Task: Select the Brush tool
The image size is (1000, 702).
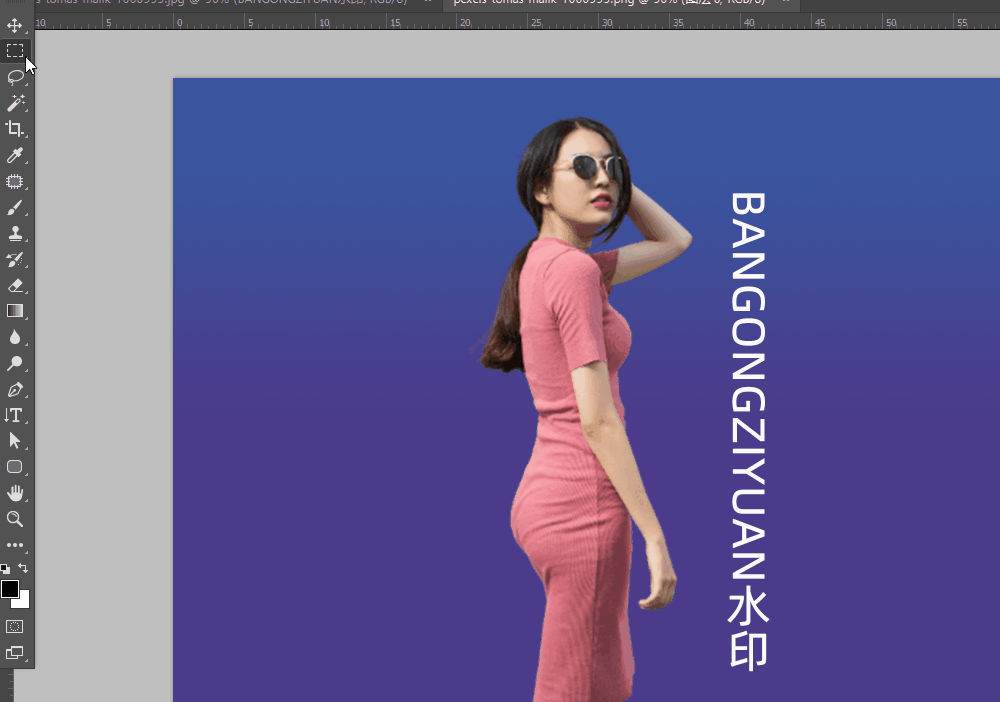Action: 15,208
